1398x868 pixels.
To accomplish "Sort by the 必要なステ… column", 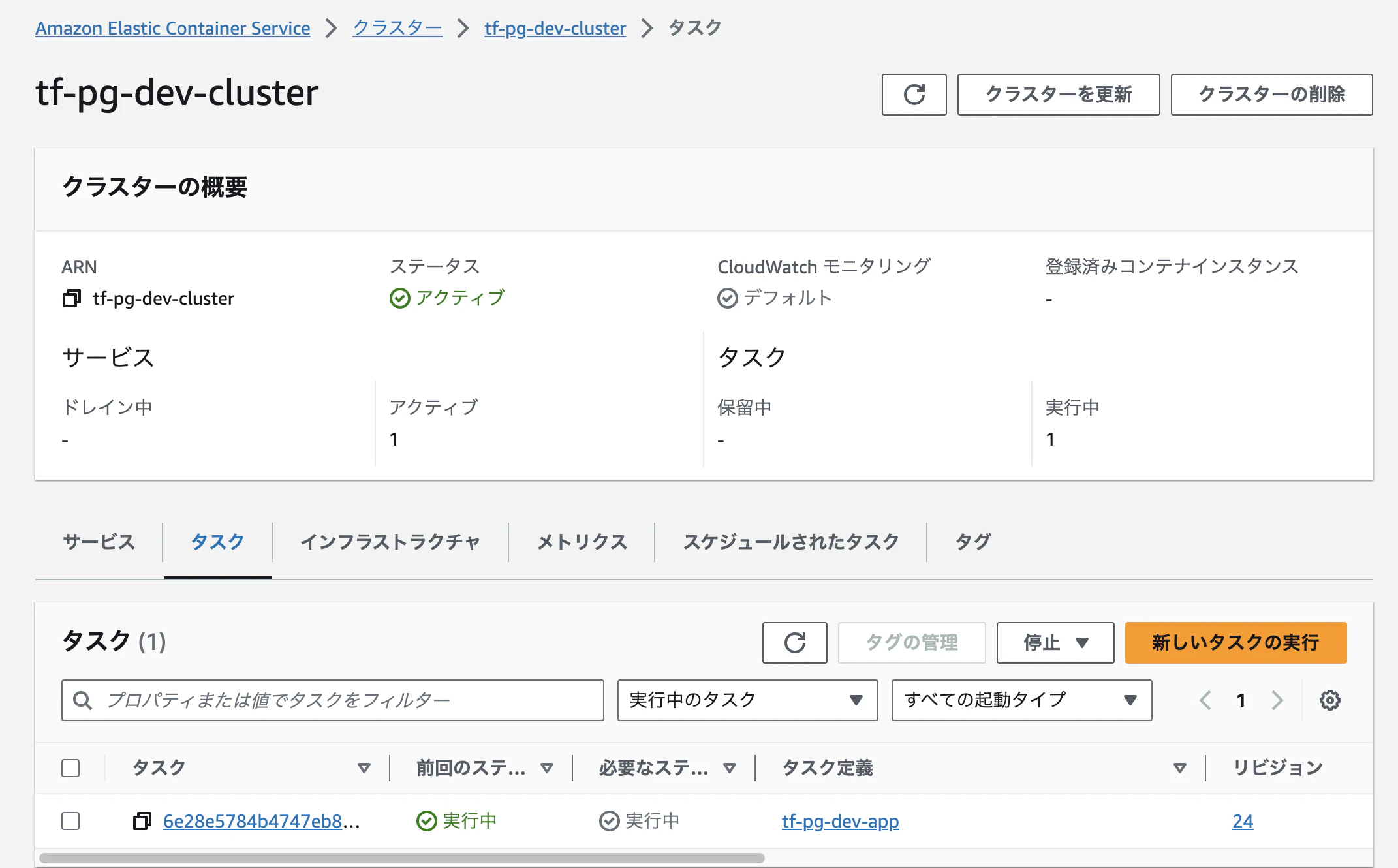I will [x=730, y=768].
